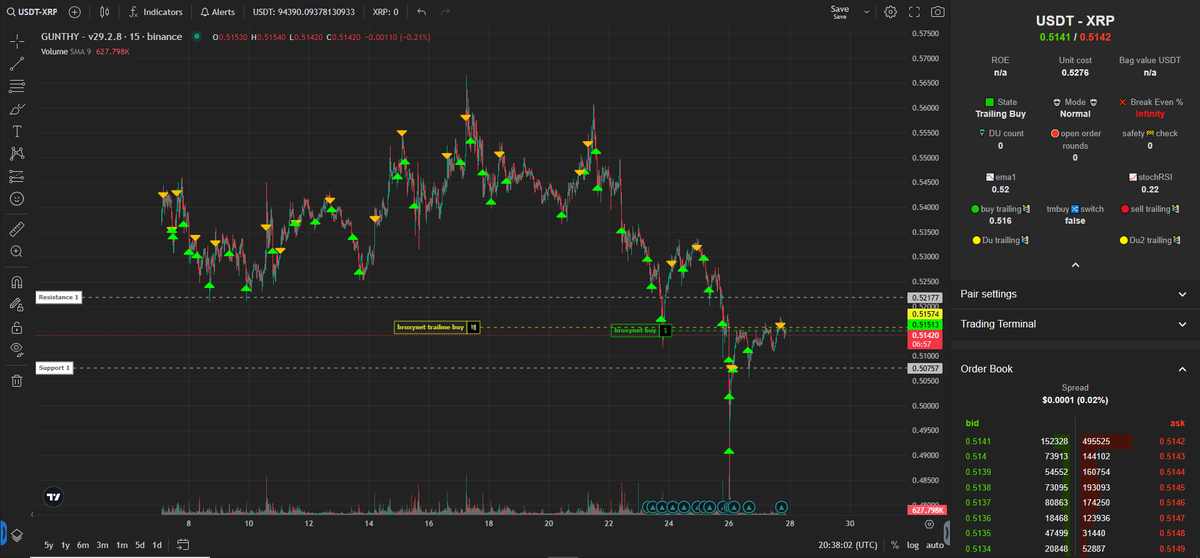Click the undo arrow

[421, 12]
